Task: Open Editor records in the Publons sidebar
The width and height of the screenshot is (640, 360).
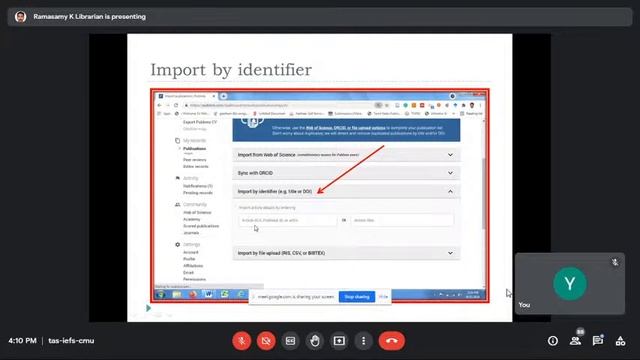Action: pos(196,167)
